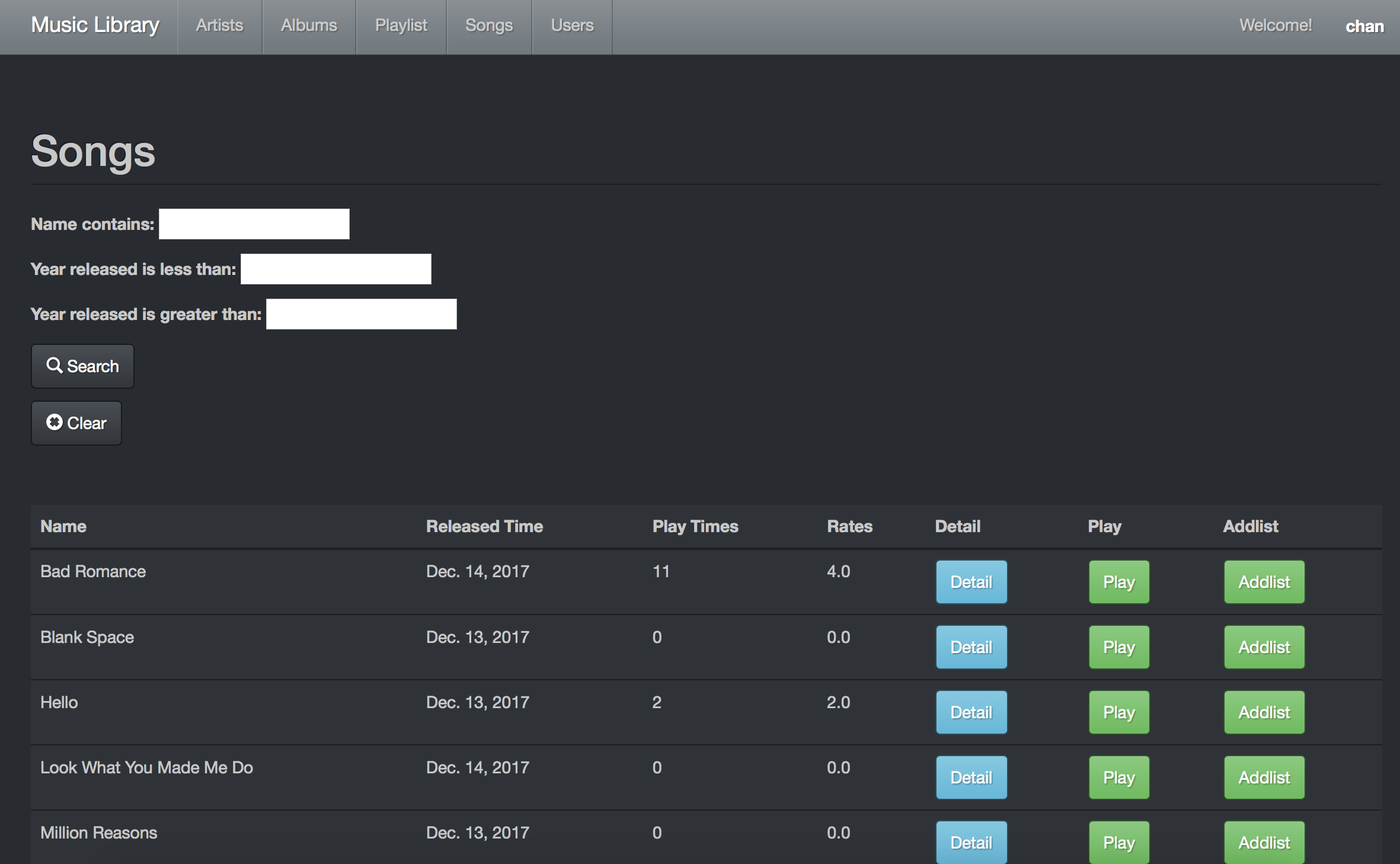Open Detail for Million Reasons
This screenshot has height=864, width=1400.
(971, 842)
